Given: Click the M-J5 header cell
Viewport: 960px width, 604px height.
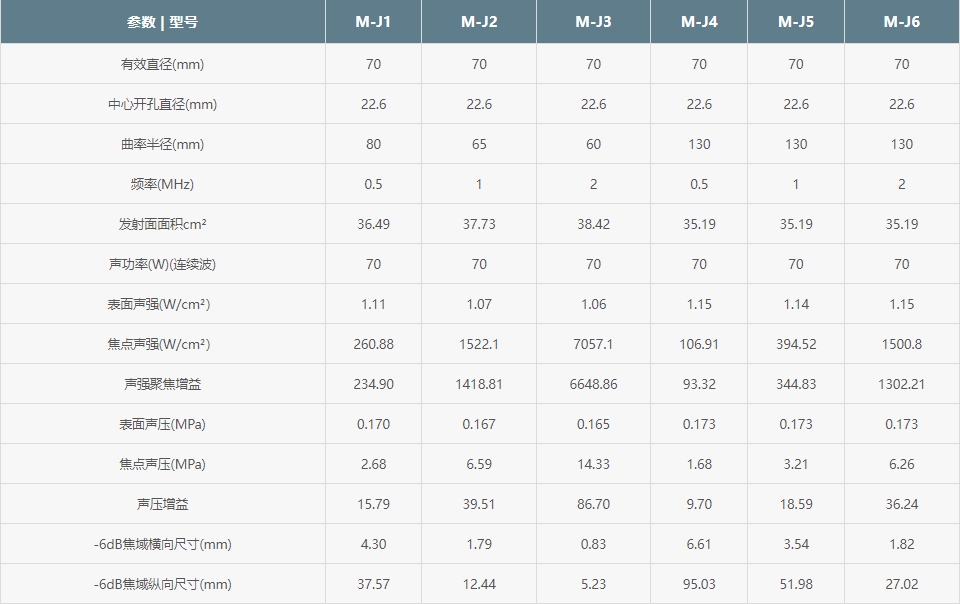Looking at the screenshot, I should tap(796, 22).
